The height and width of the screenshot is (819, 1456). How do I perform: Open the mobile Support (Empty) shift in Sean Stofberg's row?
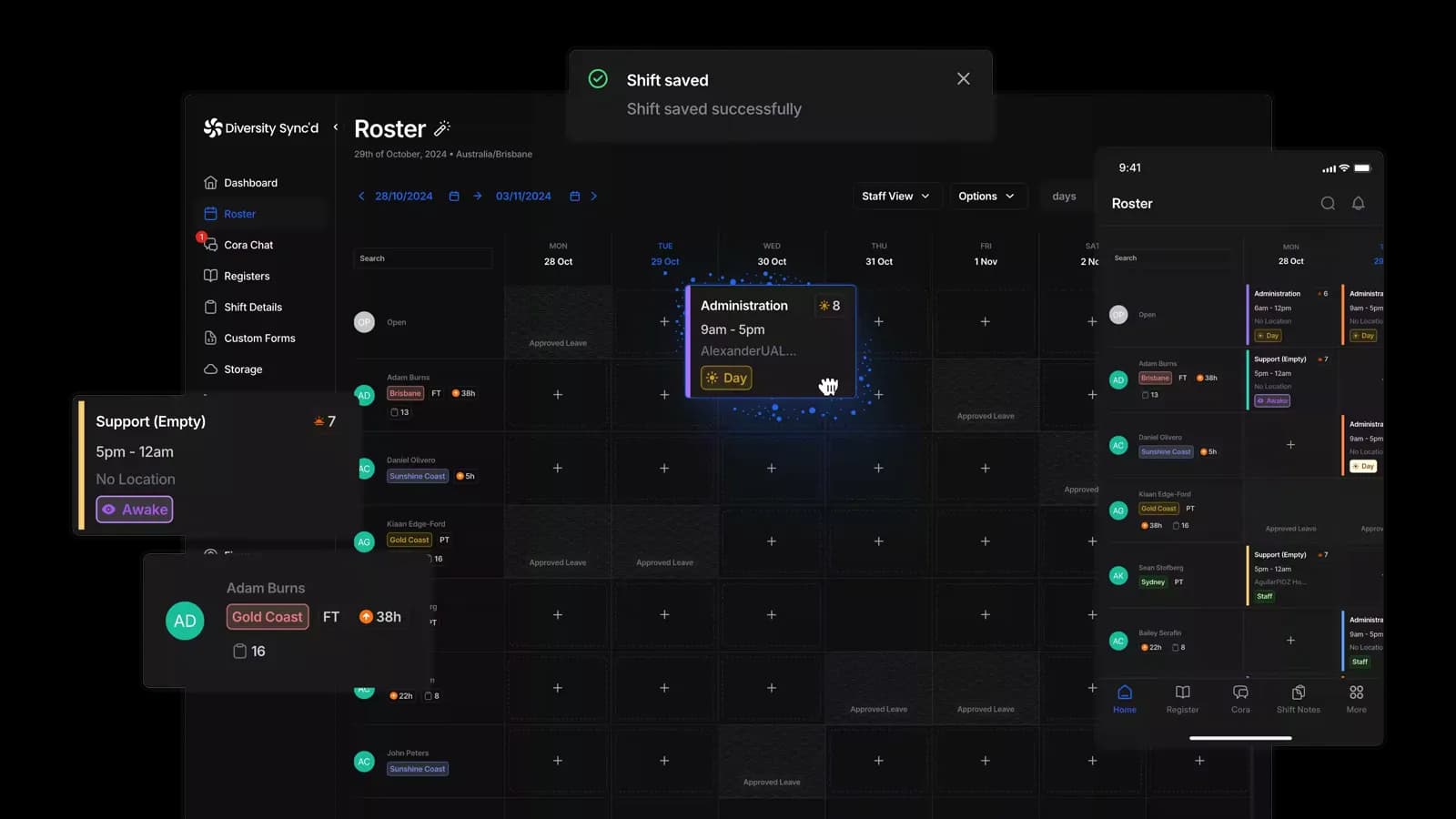click(1290, 575)
